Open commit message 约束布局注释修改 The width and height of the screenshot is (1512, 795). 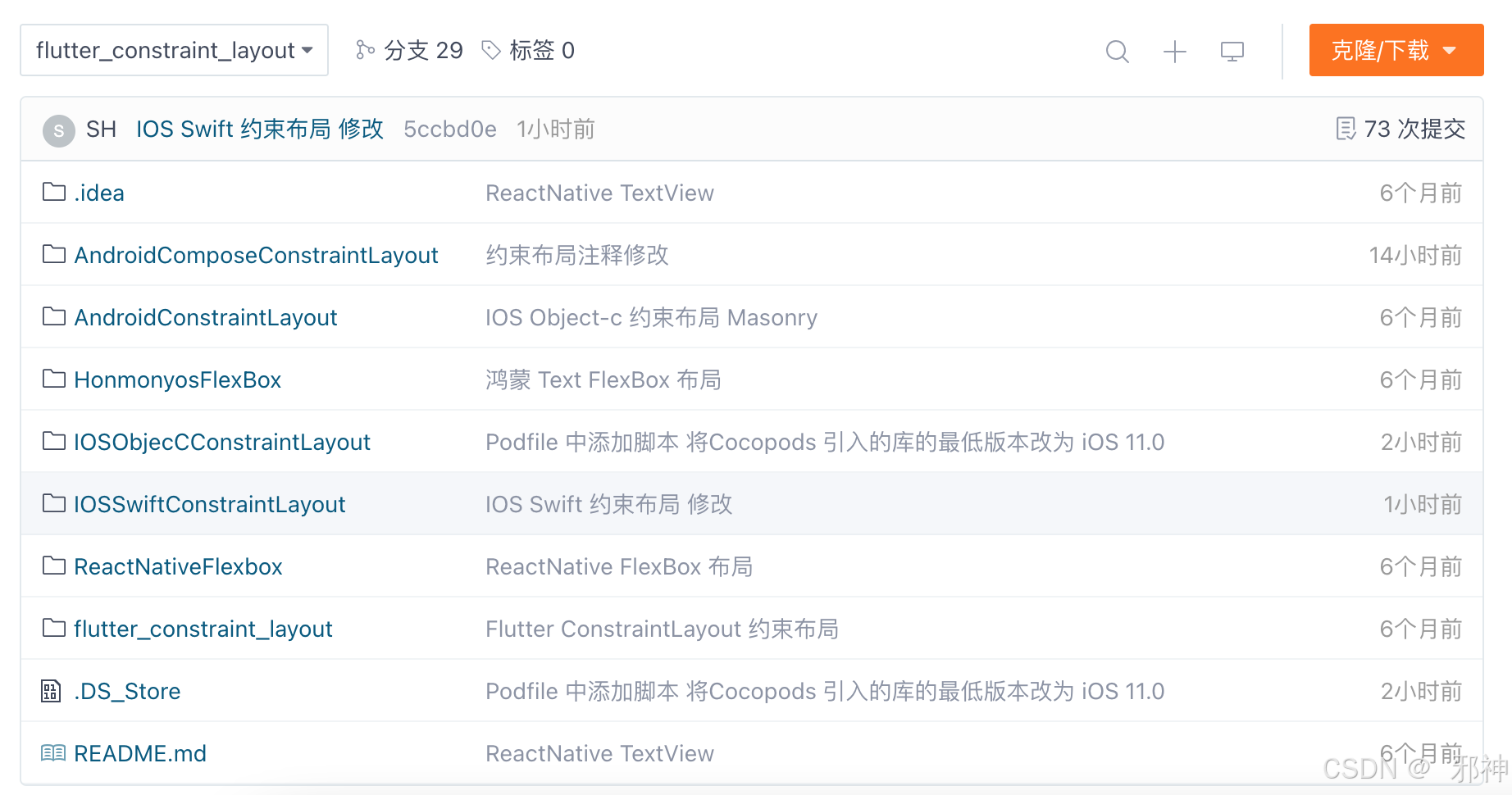click(577, 255)
